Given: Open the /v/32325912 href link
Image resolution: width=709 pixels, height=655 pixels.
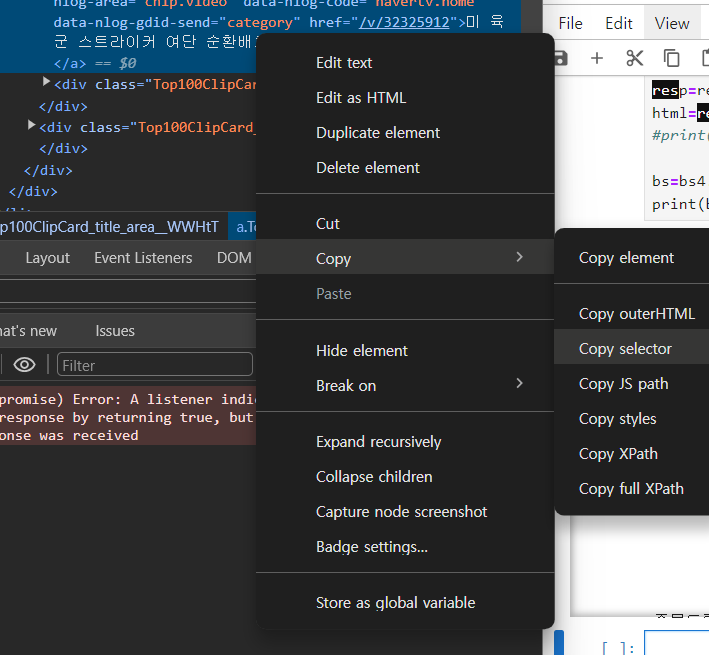Looking at the screenshot, I should pos(404,22).
